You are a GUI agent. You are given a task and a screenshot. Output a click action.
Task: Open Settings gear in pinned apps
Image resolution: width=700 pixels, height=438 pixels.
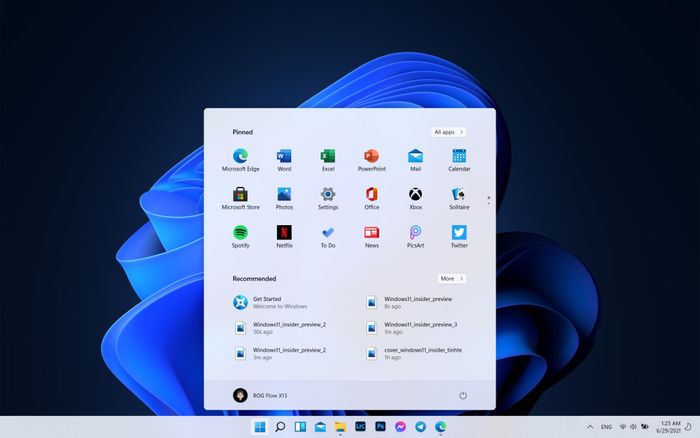coord(328,198)
